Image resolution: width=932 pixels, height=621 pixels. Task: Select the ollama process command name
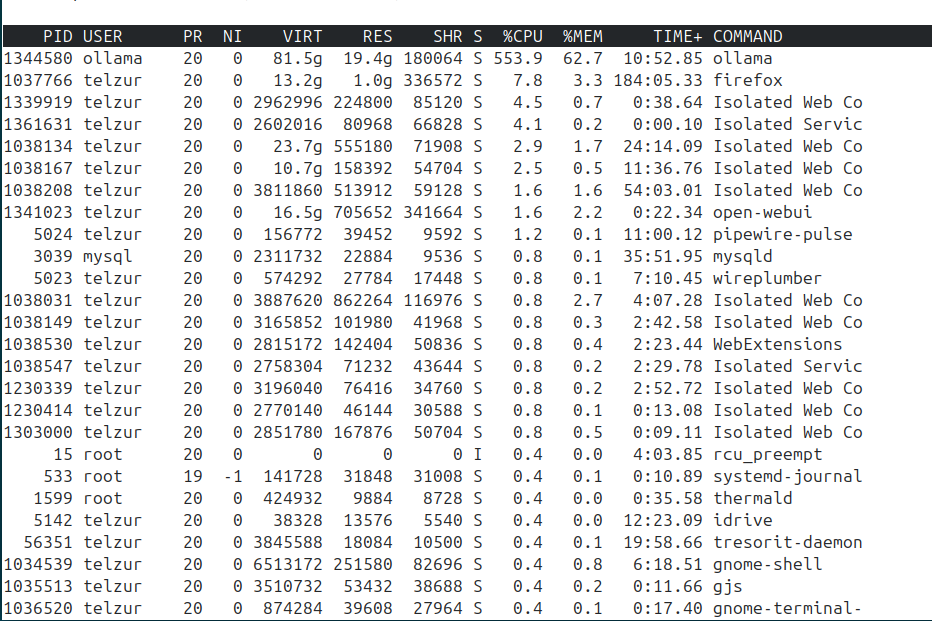pos(742,58)
